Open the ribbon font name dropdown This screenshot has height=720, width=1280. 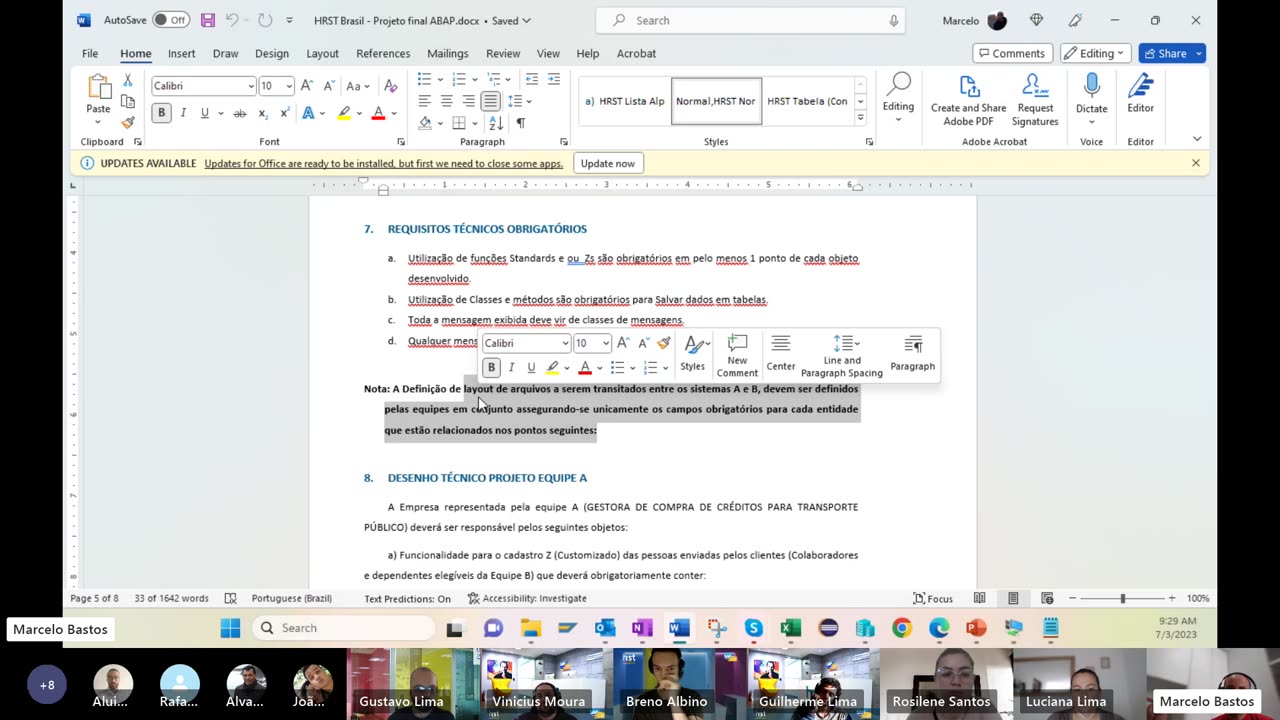[250, 86]
